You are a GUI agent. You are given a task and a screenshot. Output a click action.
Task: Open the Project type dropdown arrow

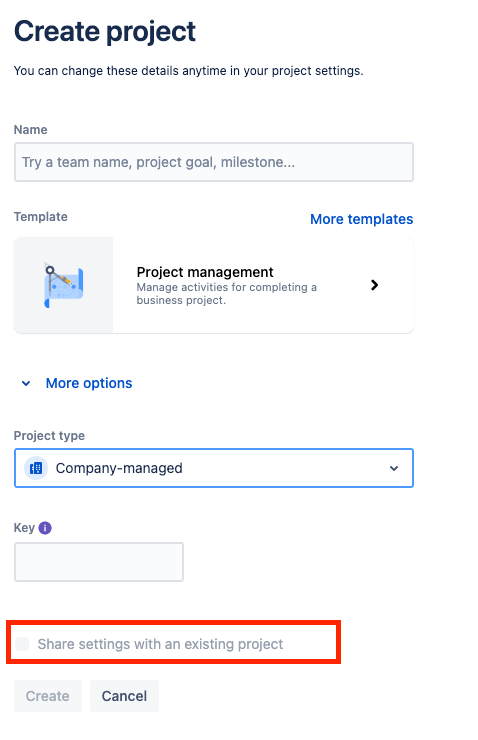pyautogui.click(x=394, y=468)
